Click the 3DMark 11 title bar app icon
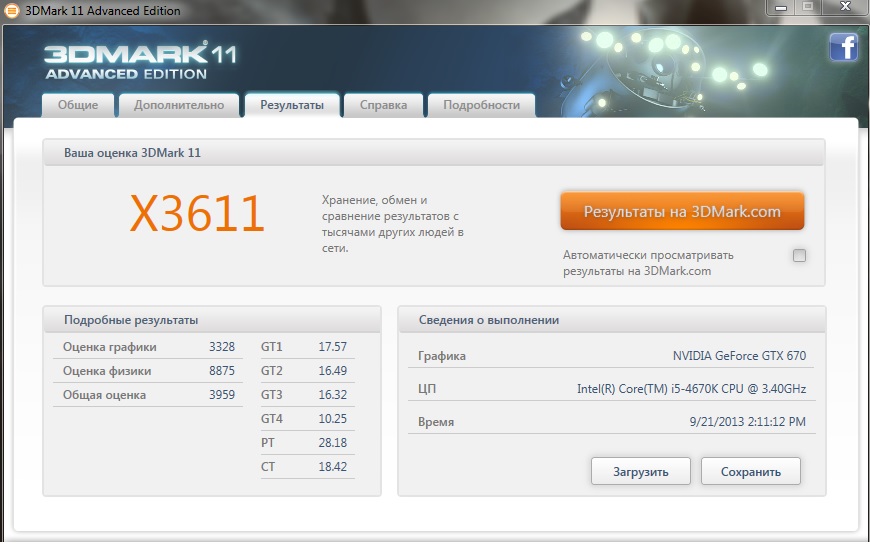 tap(11, 11)
